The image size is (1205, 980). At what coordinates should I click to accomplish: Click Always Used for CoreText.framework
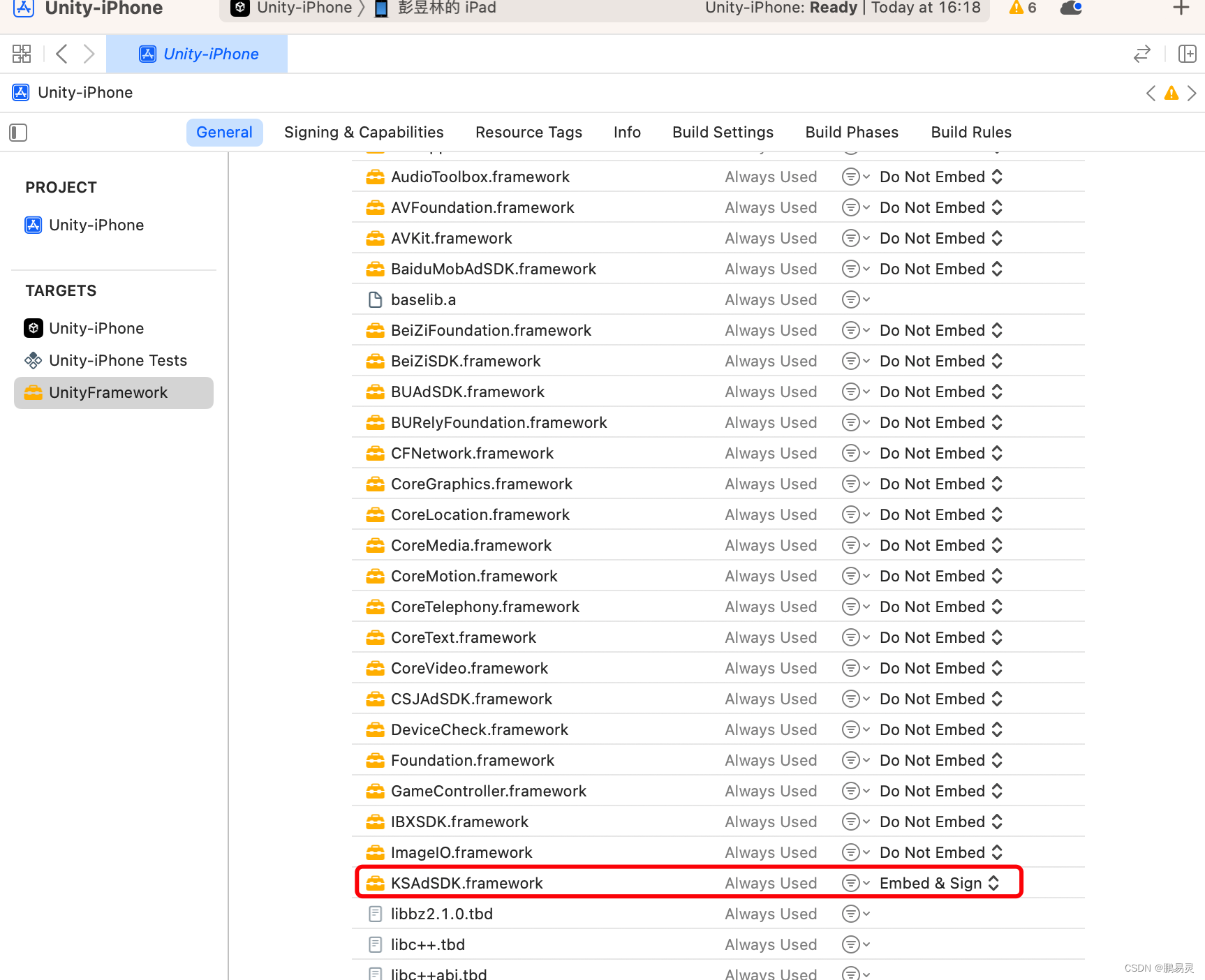coord(771,637)
